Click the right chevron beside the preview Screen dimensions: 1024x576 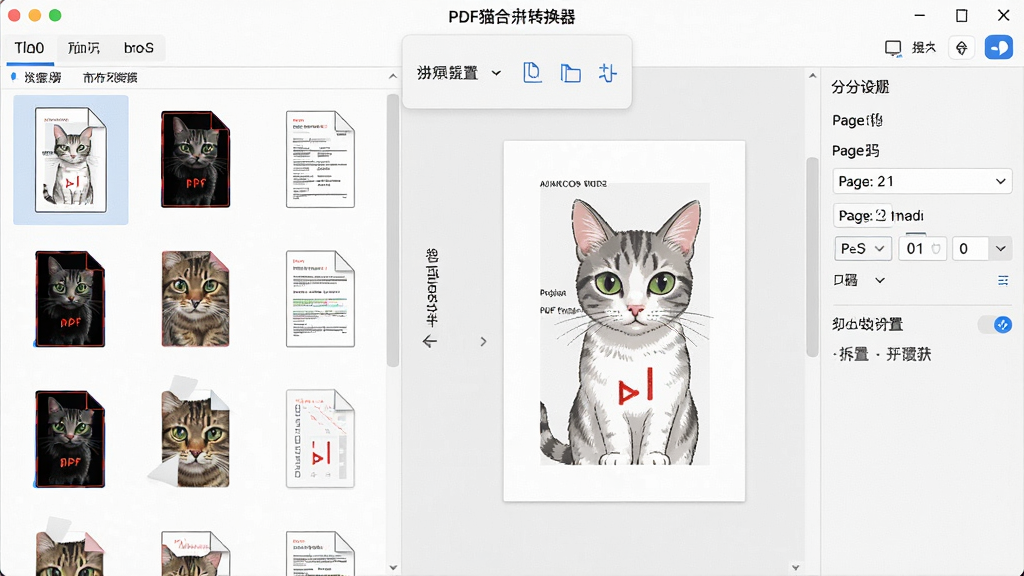483,342
